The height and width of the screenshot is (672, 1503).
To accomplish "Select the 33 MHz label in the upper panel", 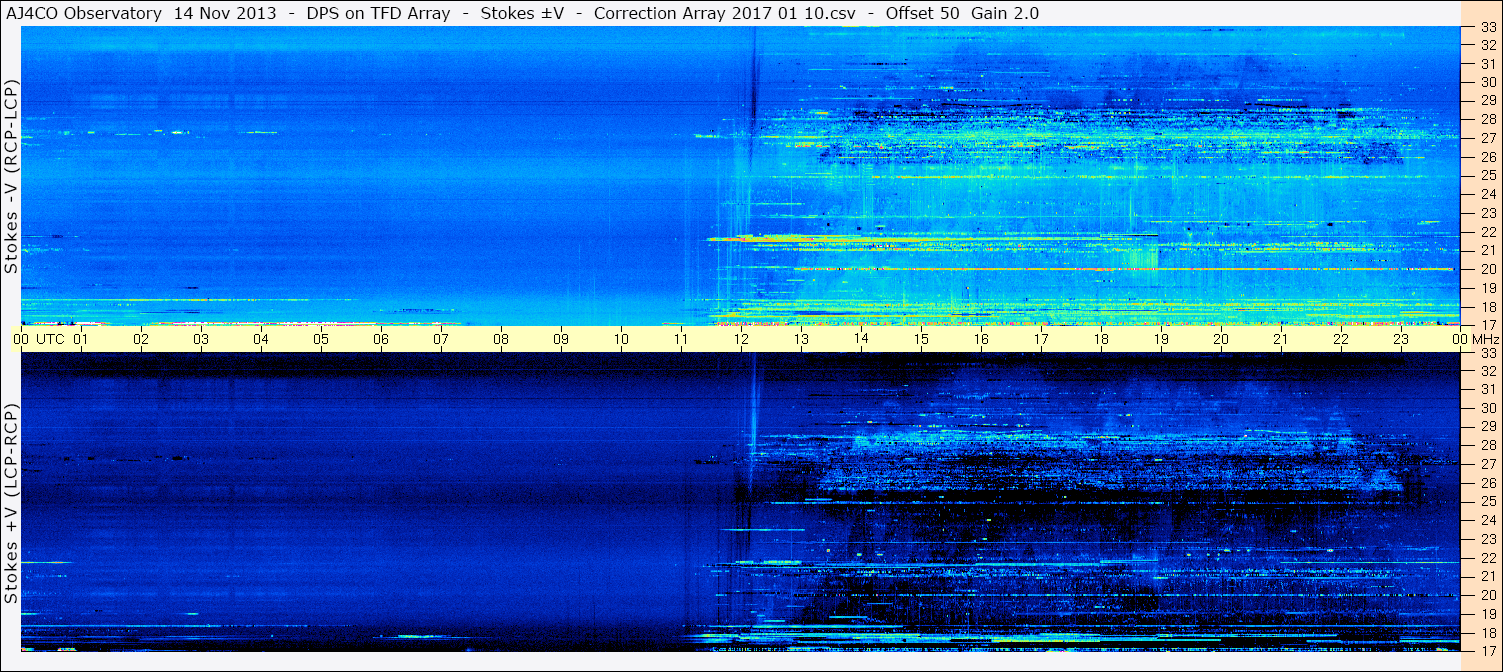I will pyautogui.click(x=1488, y=28).
